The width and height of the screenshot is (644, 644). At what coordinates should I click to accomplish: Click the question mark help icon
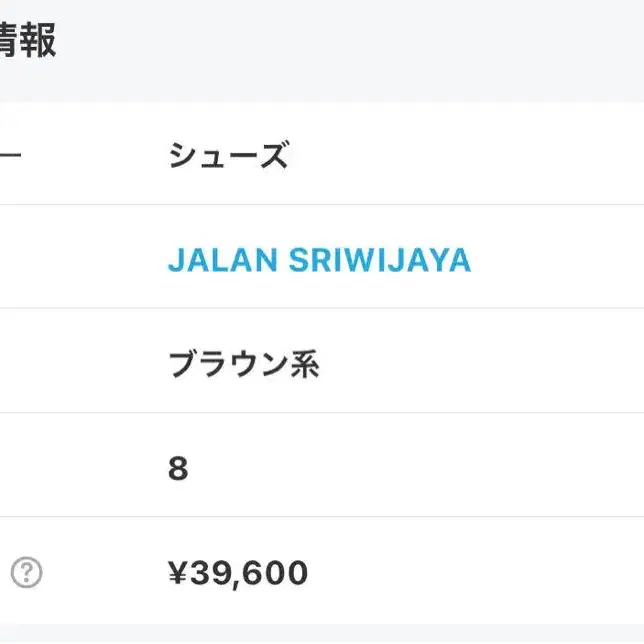click(26, 572)
